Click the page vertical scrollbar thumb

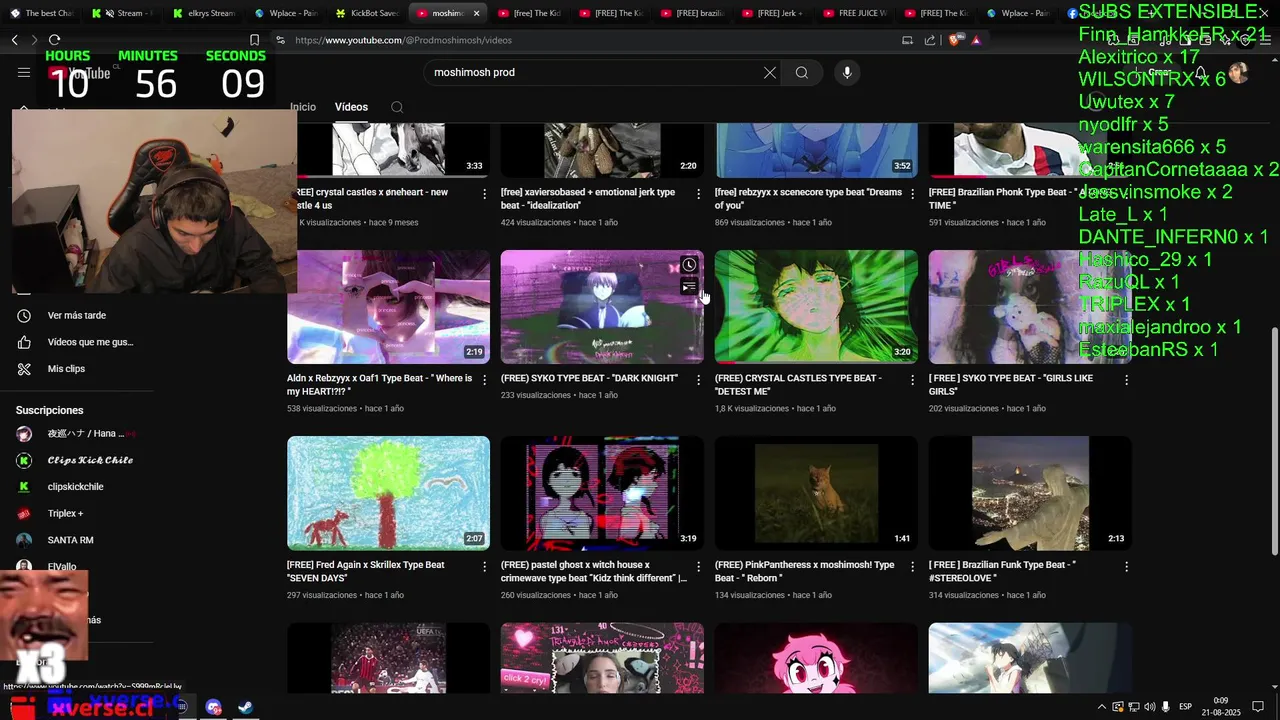click(x=1274, y=440)
